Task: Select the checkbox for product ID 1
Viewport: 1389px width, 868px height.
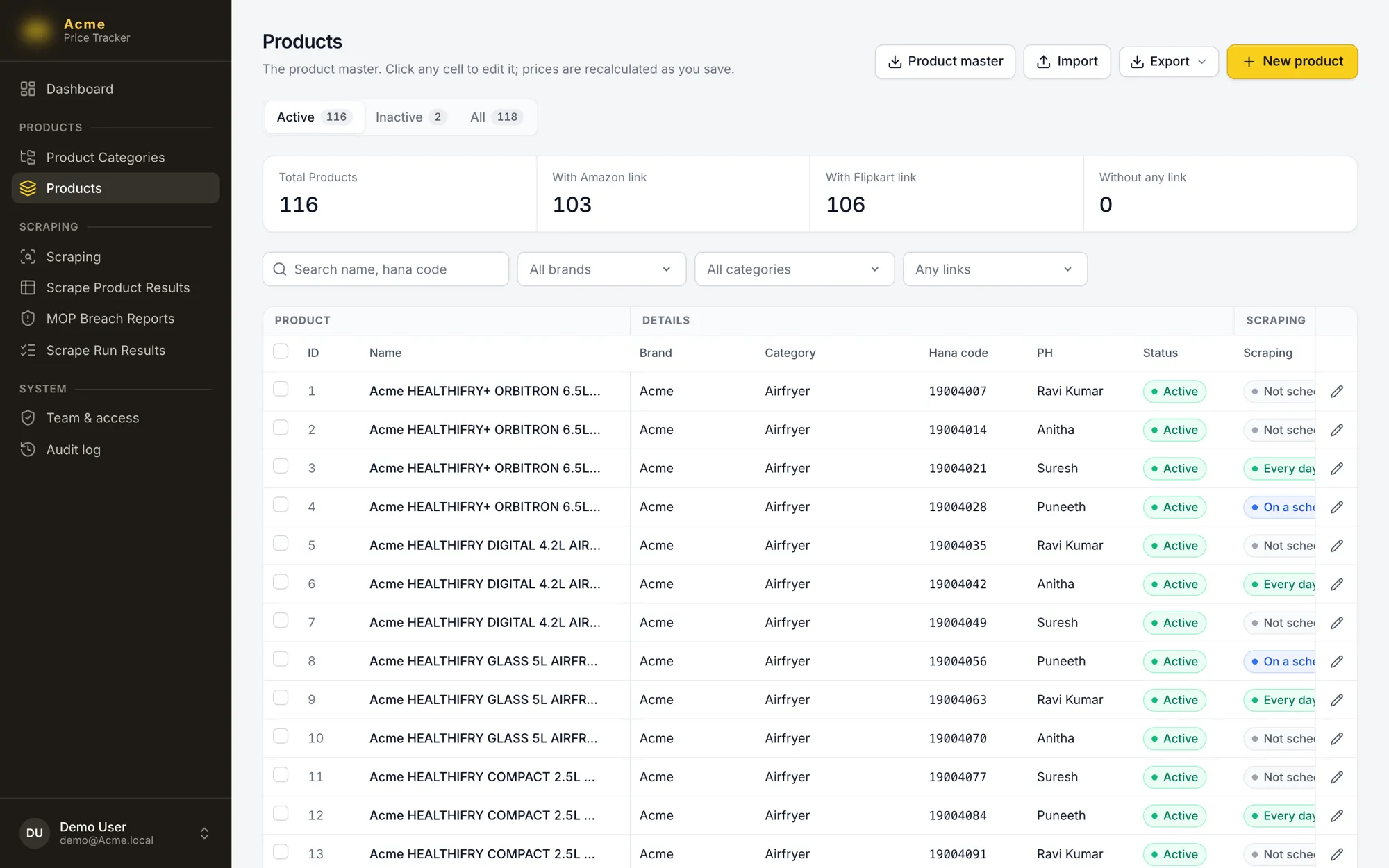Action: (281, 389)
